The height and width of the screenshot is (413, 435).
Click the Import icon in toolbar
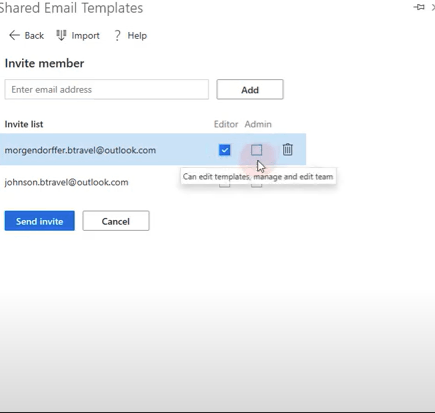pyautogui.click(x=61, y=35)
